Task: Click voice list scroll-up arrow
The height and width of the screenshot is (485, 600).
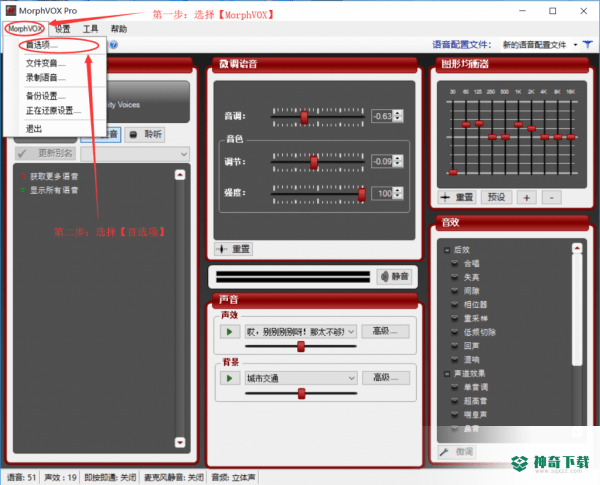Action: click(x=180, y=175)
